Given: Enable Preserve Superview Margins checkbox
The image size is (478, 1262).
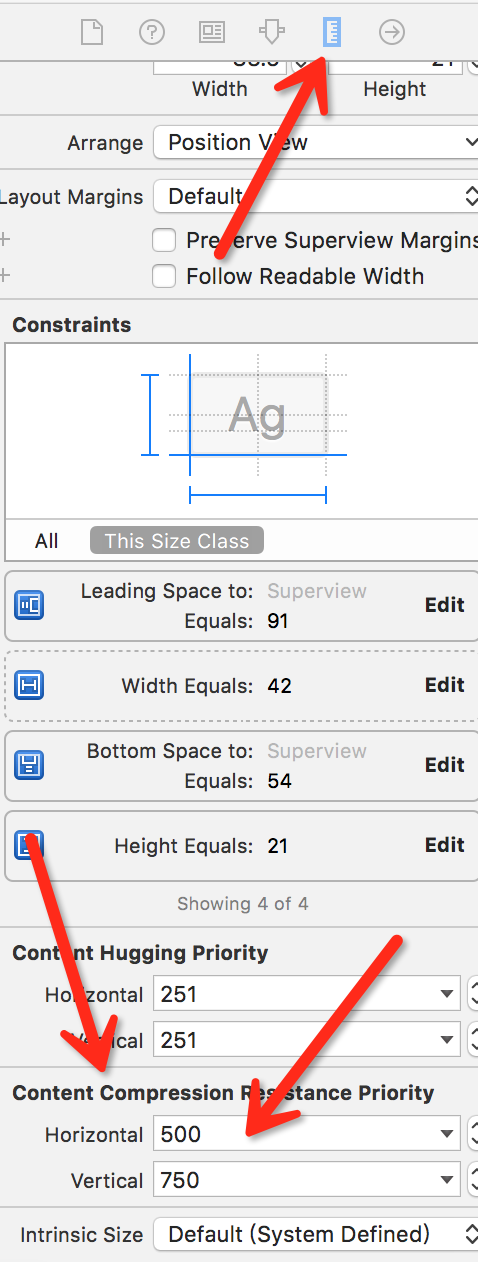Looking at the screenshot, I should pos(164,241).
